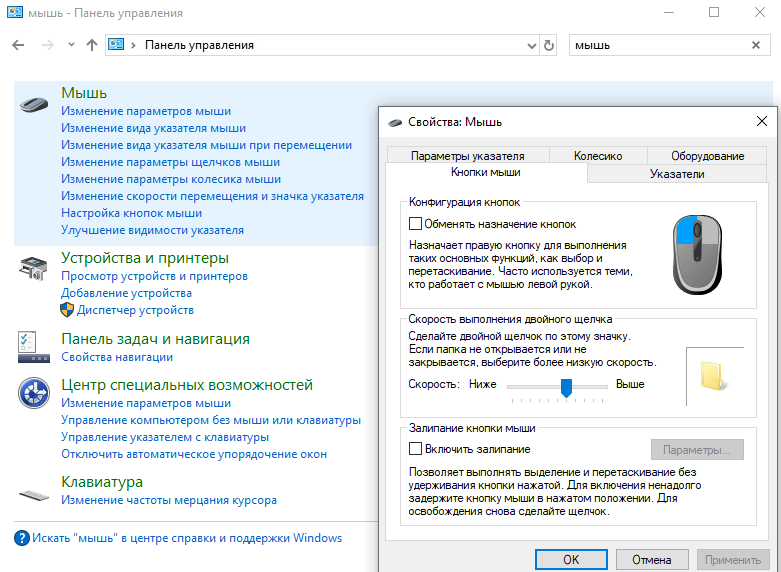Click the Отмена button

[652, 560]
